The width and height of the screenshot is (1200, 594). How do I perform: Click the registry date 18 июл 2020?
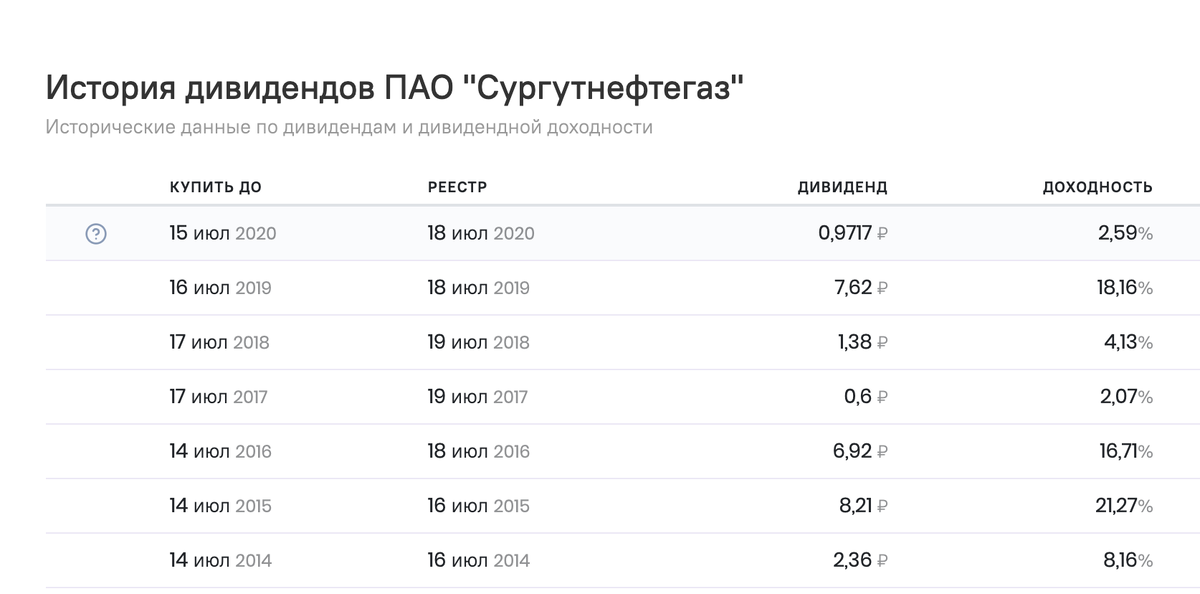[x=481, y=233]
